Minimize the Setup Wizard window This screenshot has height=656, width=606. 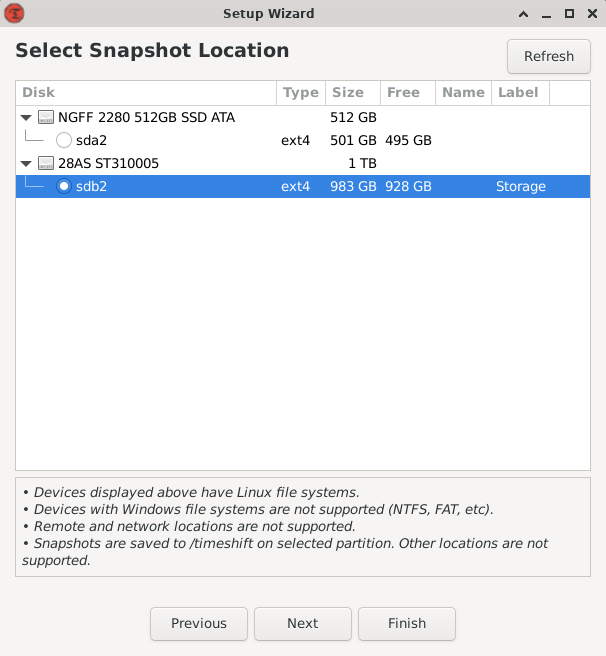pyautogui.click(x=546, y=14)
